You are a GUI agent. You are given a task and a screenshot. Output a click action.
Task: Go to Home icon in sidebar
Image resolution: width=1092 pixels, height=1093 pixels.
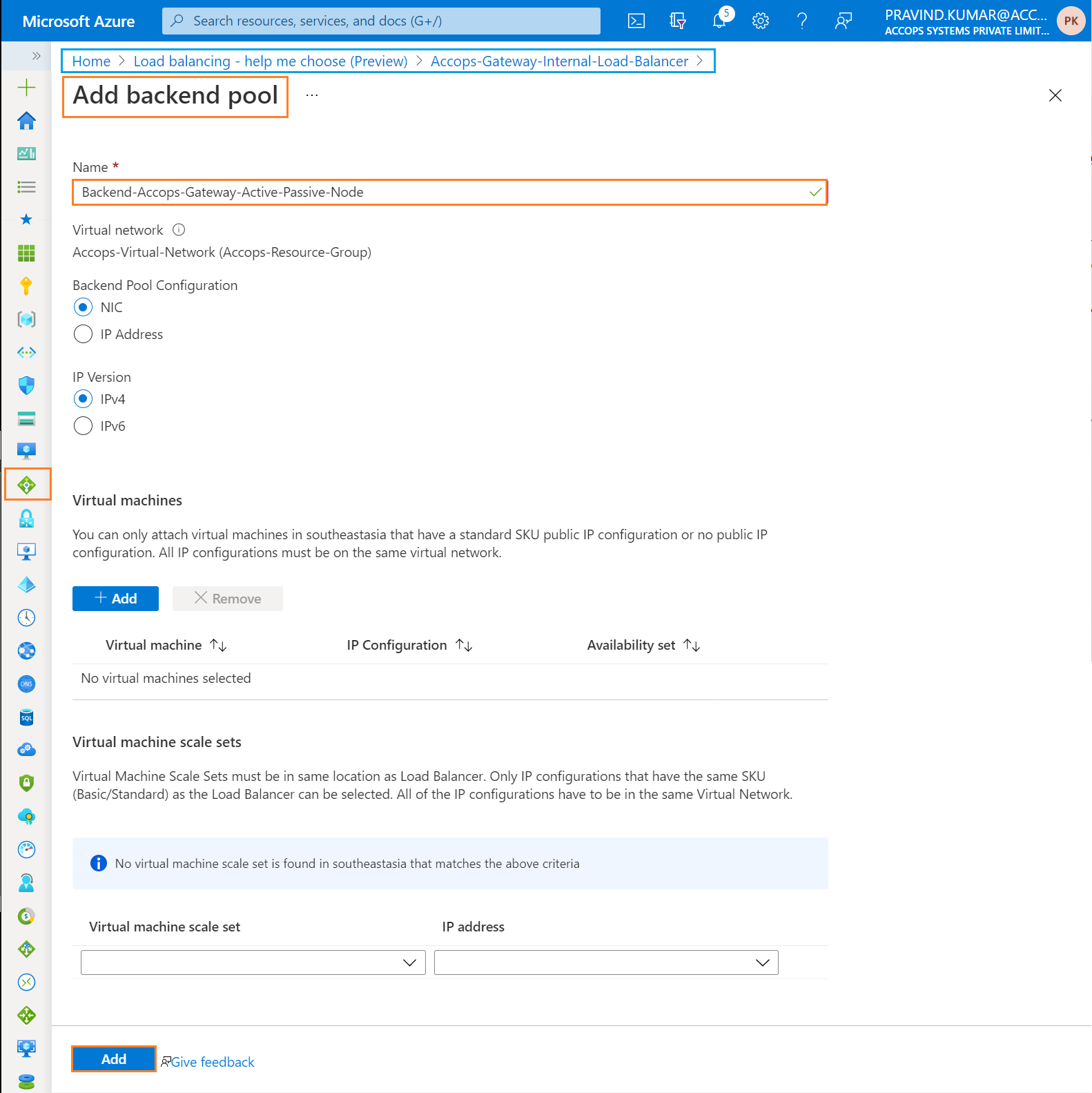(x=26, y=121)
